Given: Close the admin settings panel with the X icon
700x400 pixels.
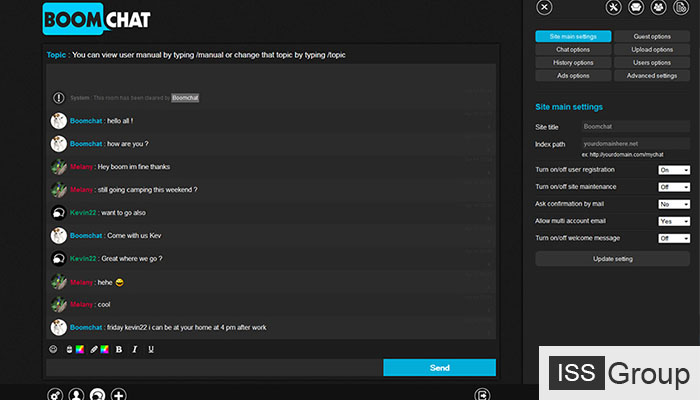Looking at the screenshot, I should pos(544,7).
